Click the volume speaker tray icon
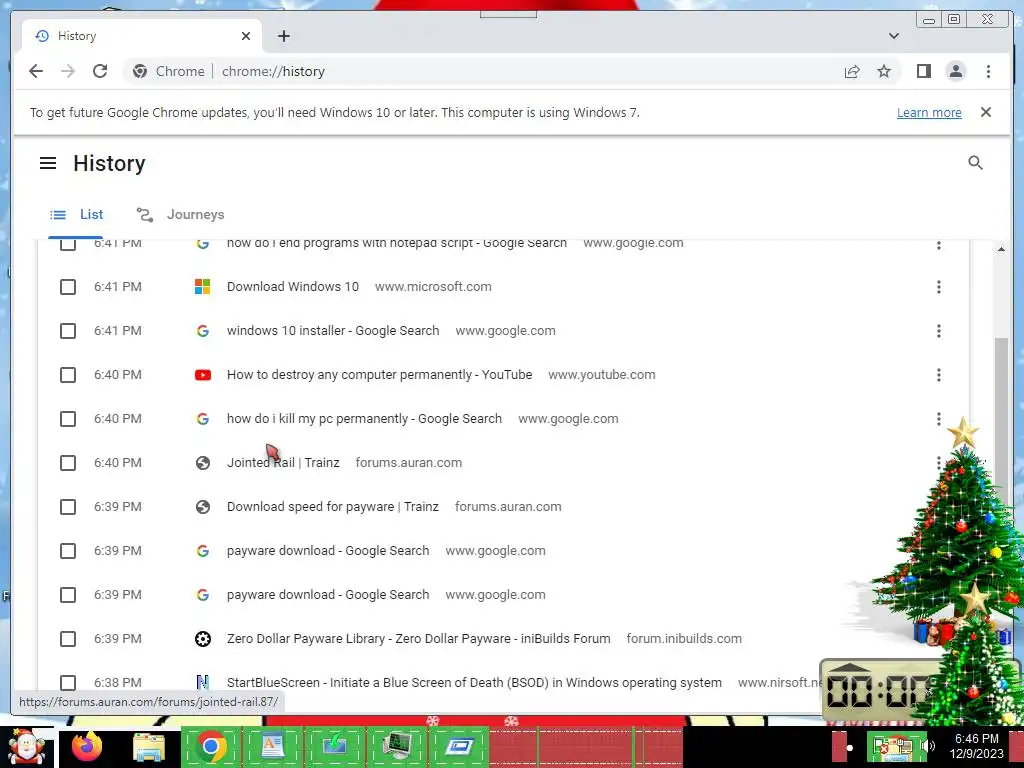1024x768 pixels. pos(928,746)
